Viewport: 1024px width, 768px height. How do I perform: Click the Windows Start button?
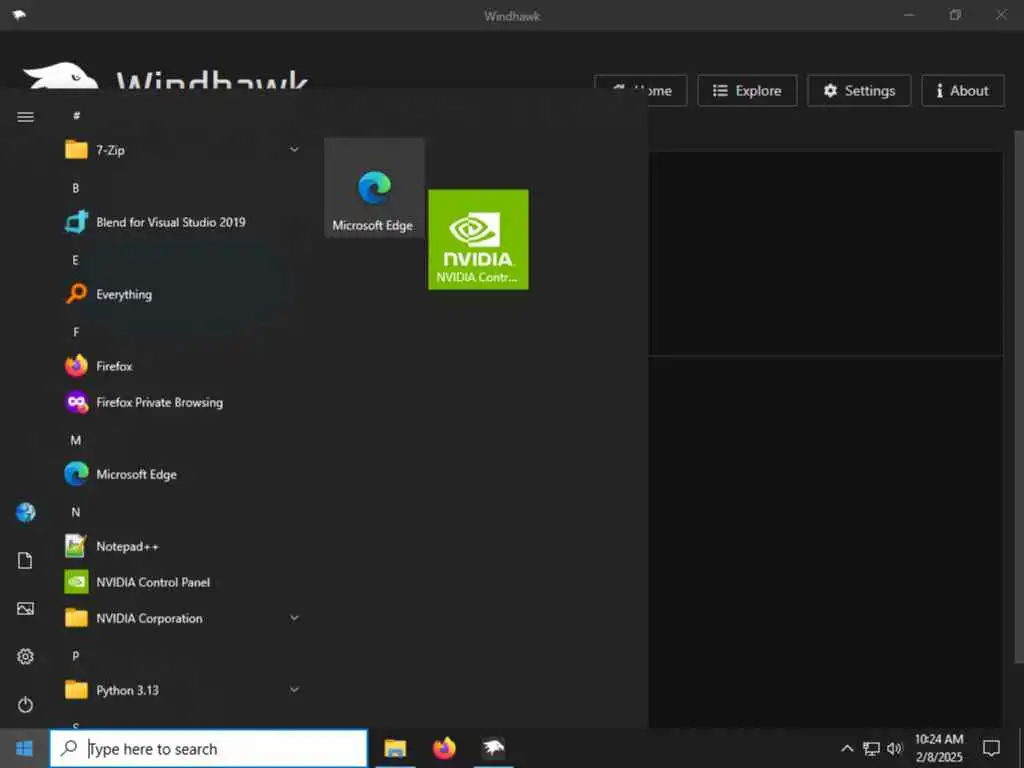[24, 748]
